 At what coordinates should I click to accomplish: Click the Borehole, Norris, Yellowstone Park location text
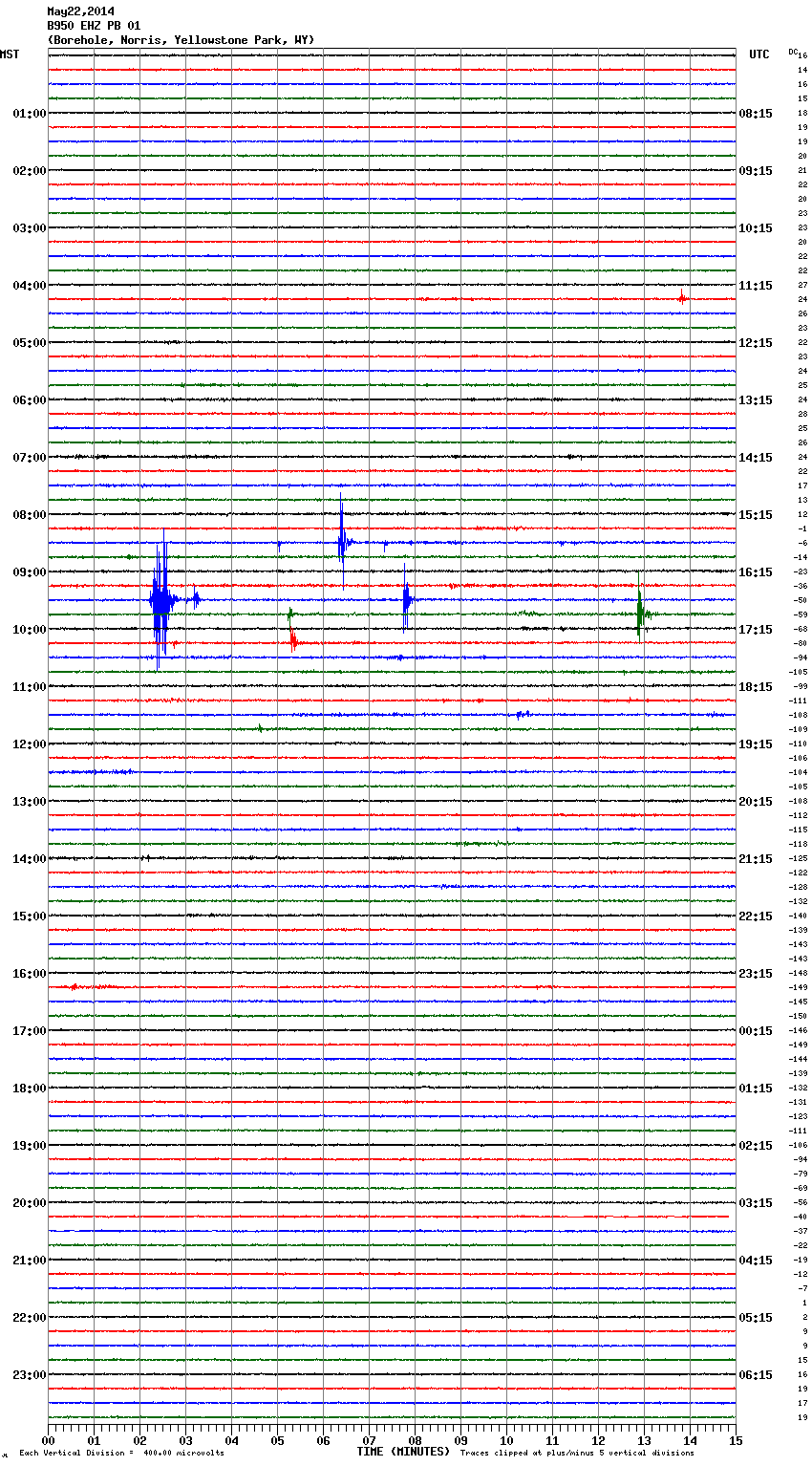pyautogui.click(x=181, y=40)
